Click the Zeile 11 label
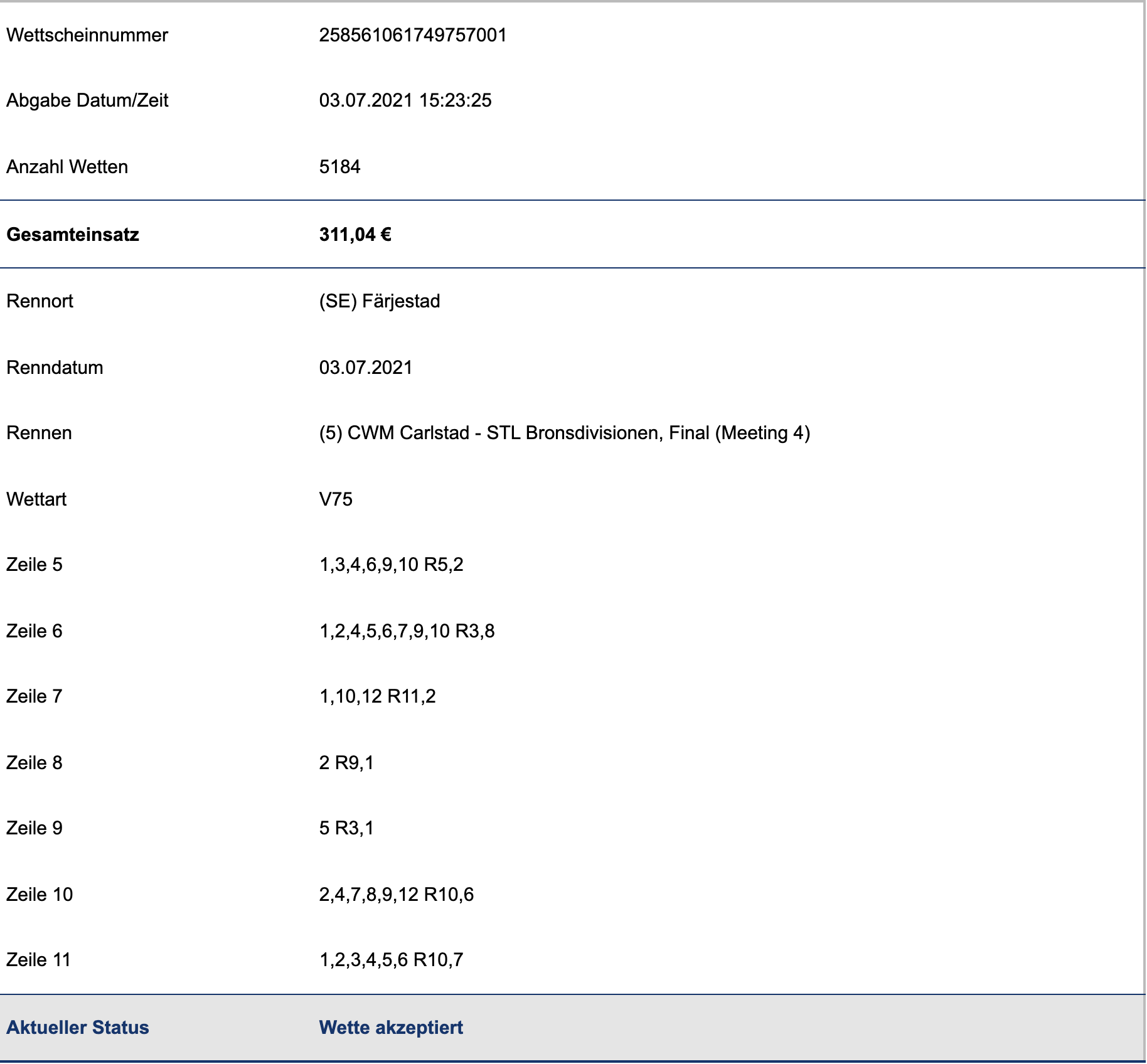This screenshot has width=1147, height=1064. (39, 960)
